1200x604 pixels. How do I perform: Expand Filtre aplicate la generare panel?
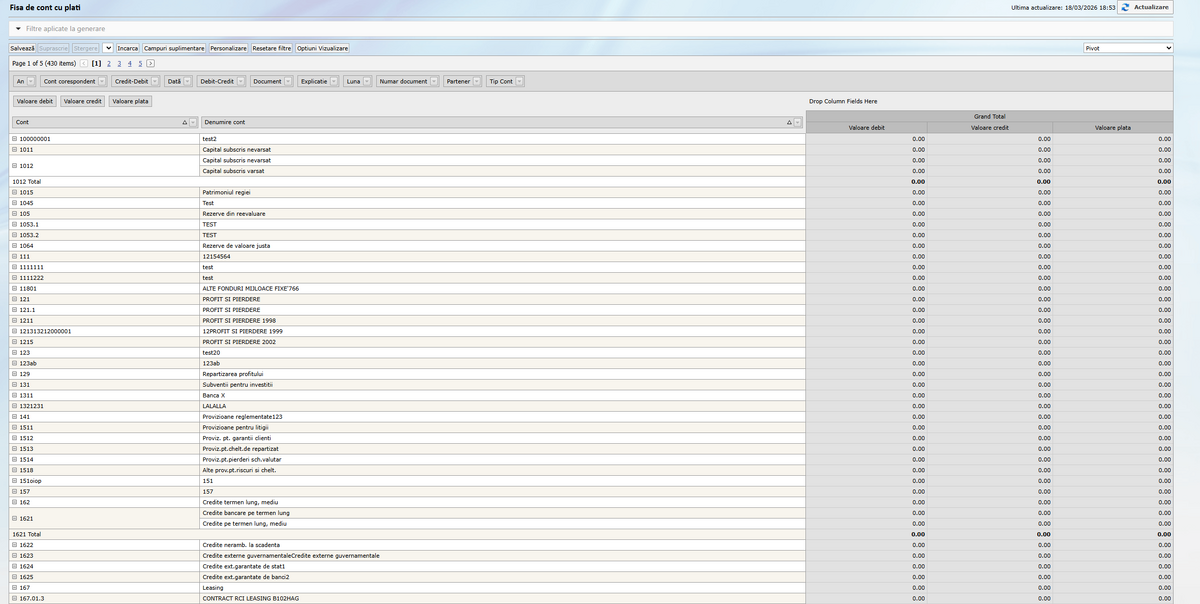18,28
